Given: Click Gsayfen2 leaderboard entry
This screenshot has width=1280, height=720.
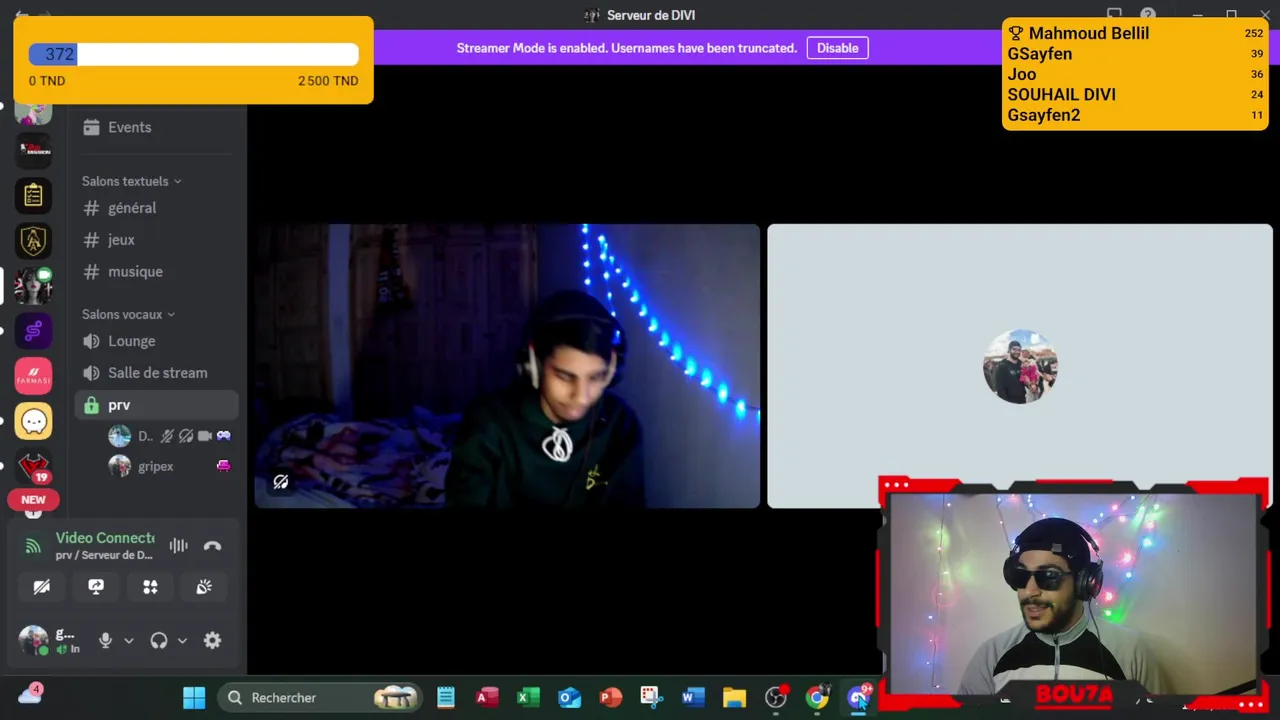Looking at the screenshot, I should pos(1135,115).
